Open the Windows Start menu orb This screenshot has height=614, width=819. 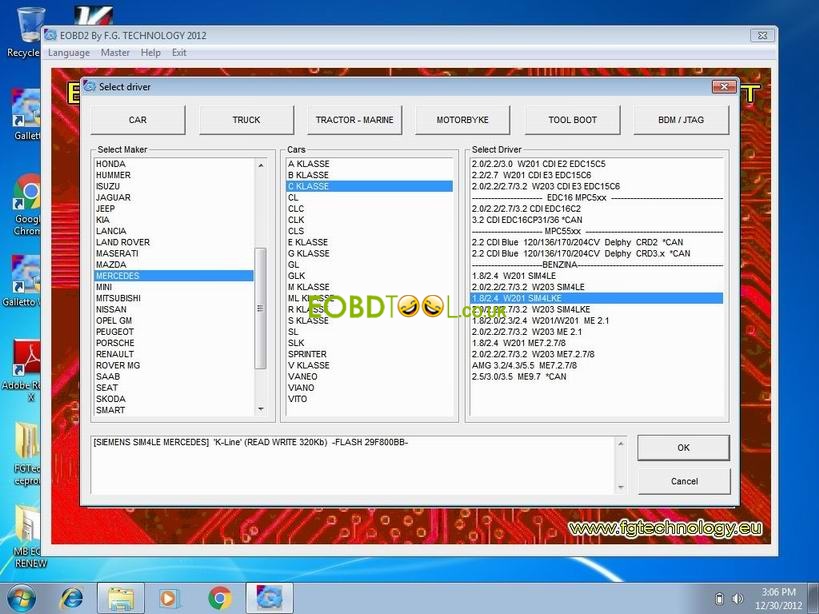pos(21,598)
